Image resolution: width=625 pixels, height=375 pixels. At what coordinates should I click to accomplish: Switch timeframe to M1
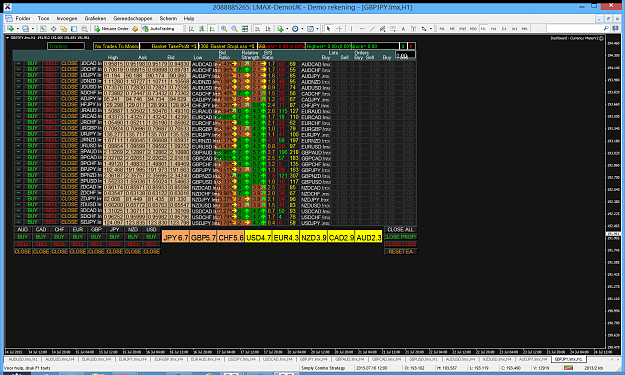442,29
